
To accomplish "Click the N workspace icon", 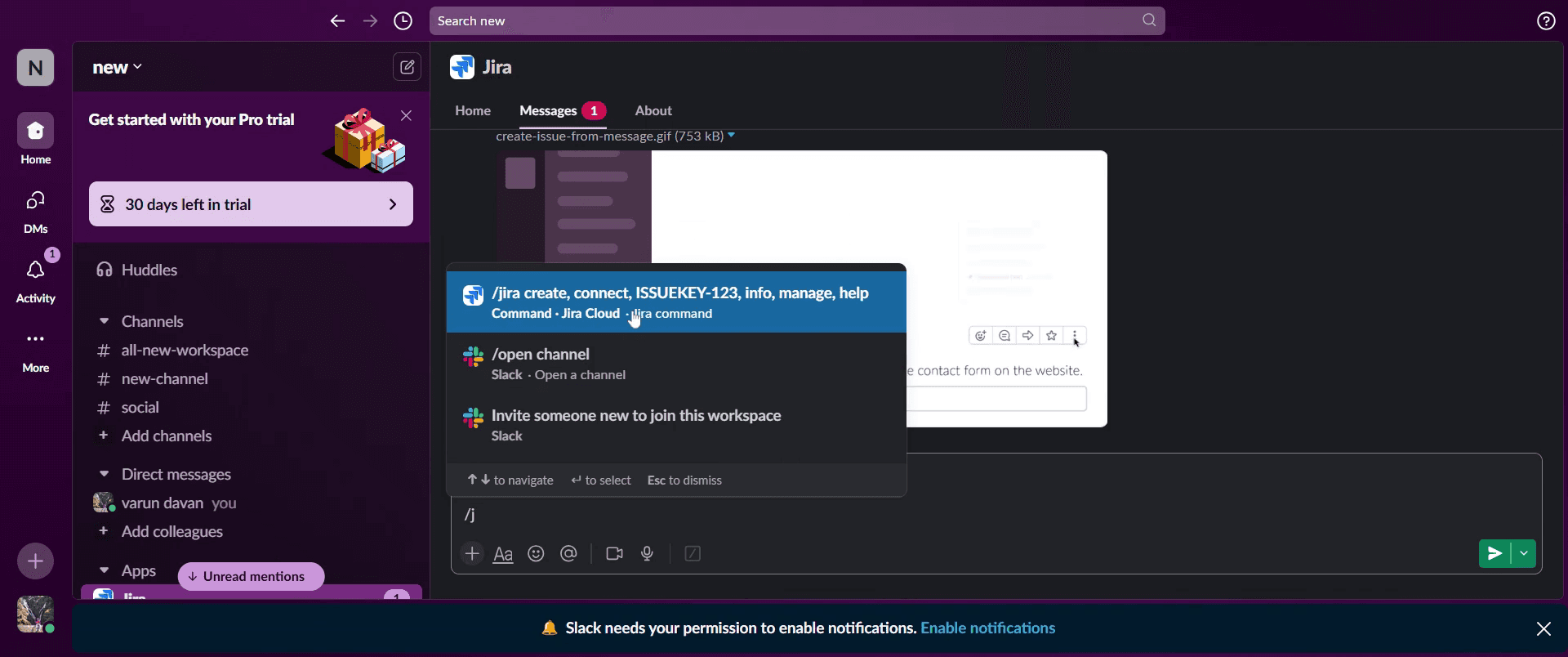I will coord(36,68).
